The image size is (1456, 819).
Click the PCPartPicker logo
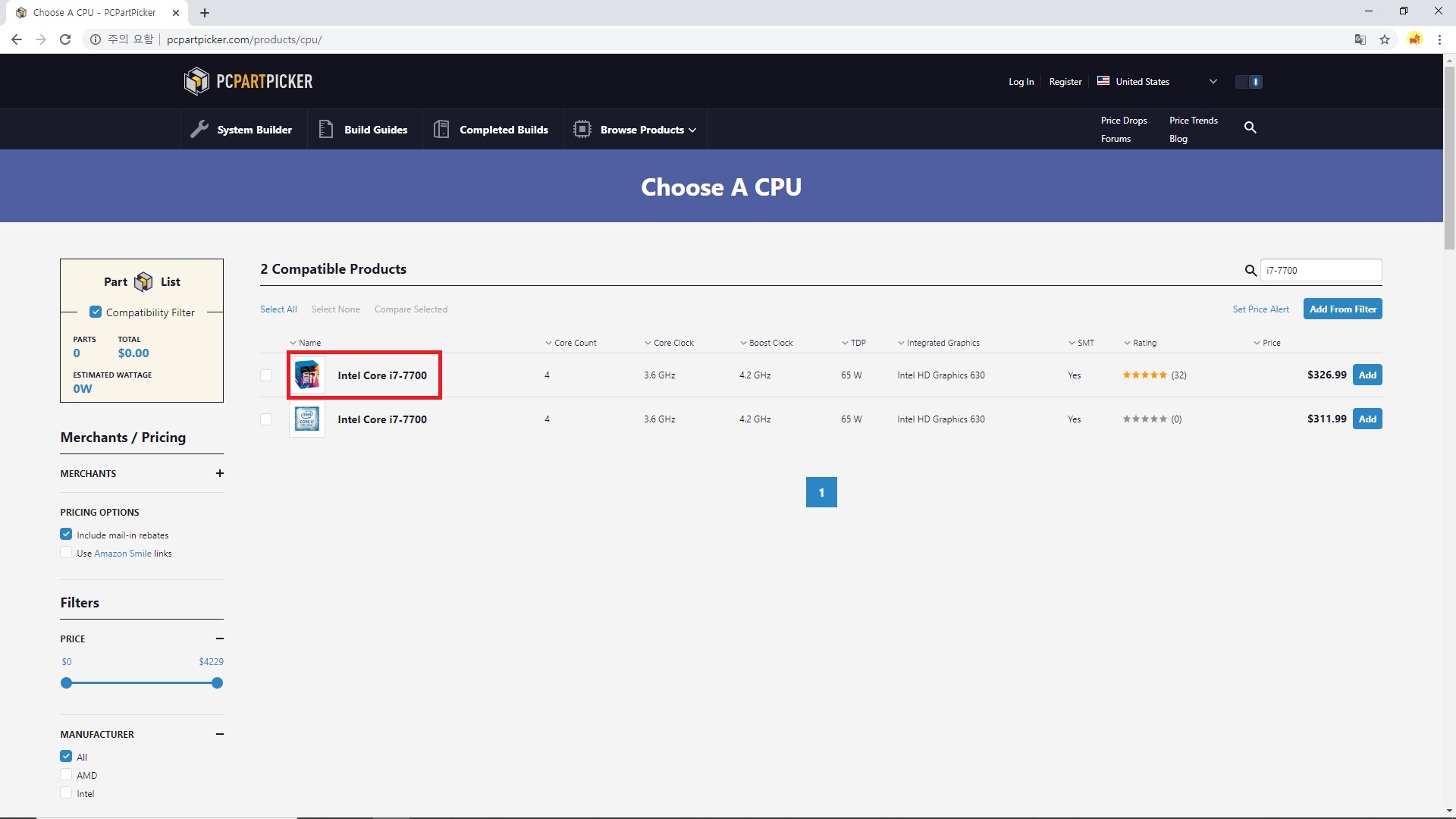point(248,81)
